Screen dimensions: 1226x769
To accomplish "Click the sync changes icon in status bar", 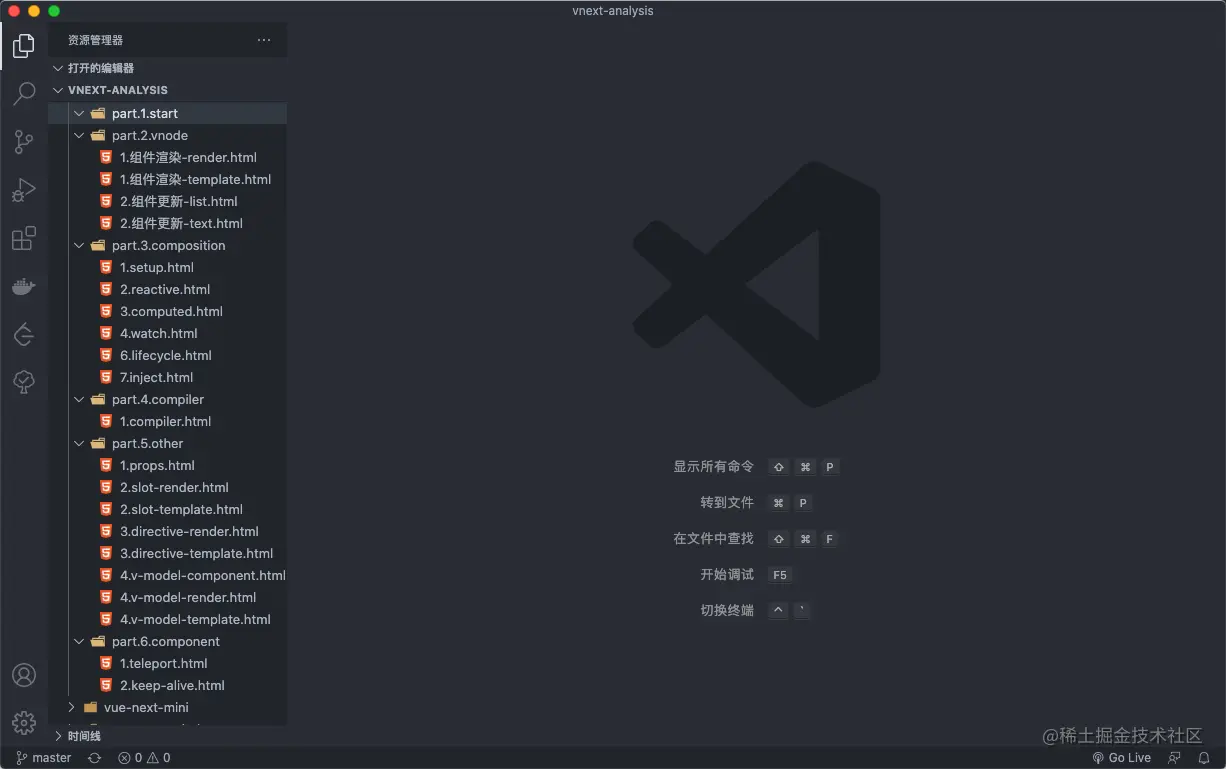I will pyautogui.click(x=94, y=758).
